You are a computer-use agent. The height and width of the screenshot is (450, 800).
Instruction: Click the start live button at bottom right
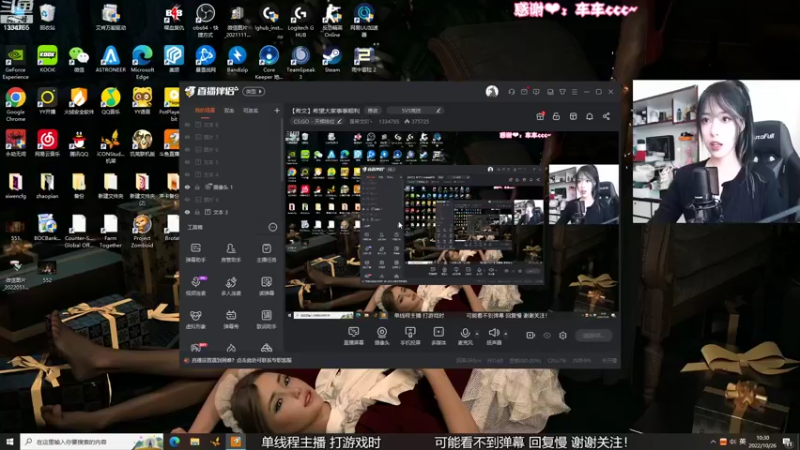[x=593, y=336]
